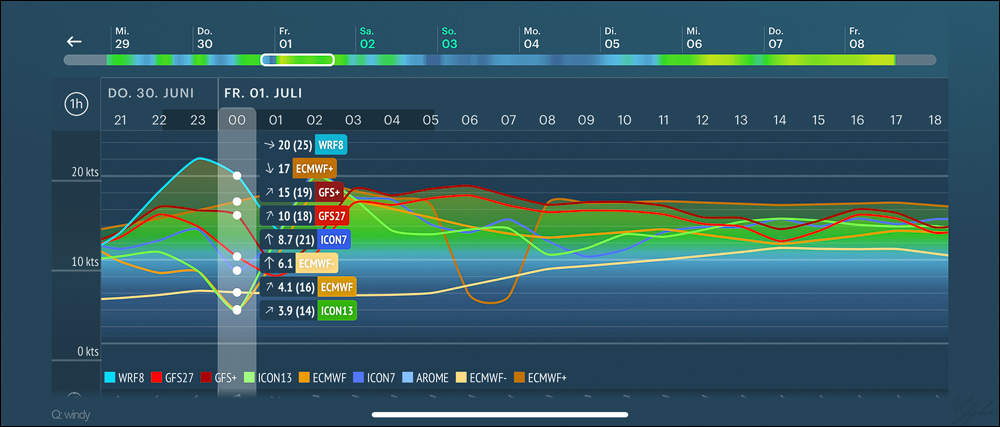Jump to hour 09 on hour axis
Viewport: 1000px width, 427px height.
coord(585,120)
